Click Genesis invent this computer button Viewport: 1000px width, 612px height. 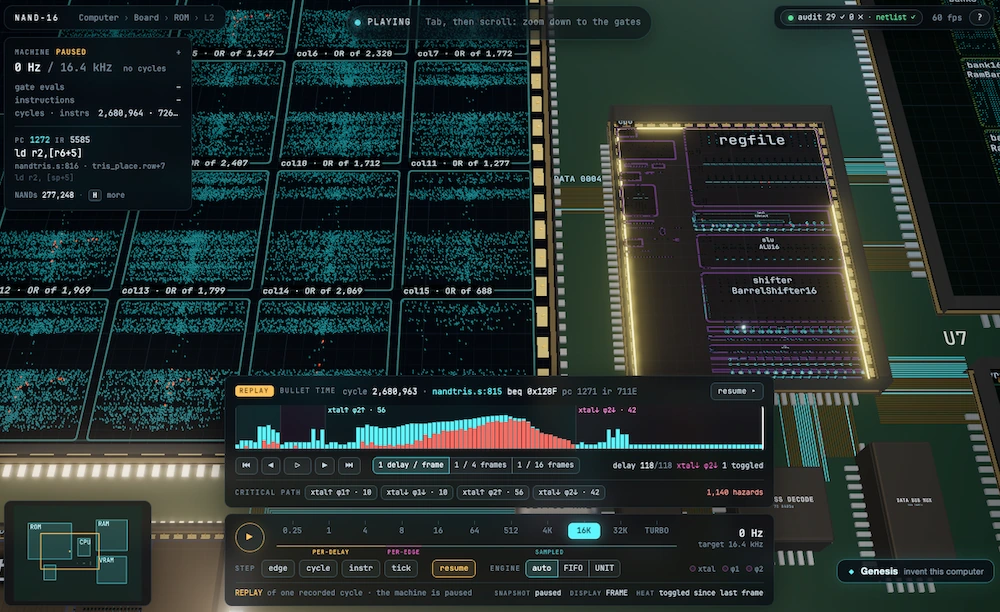(916, 571)
